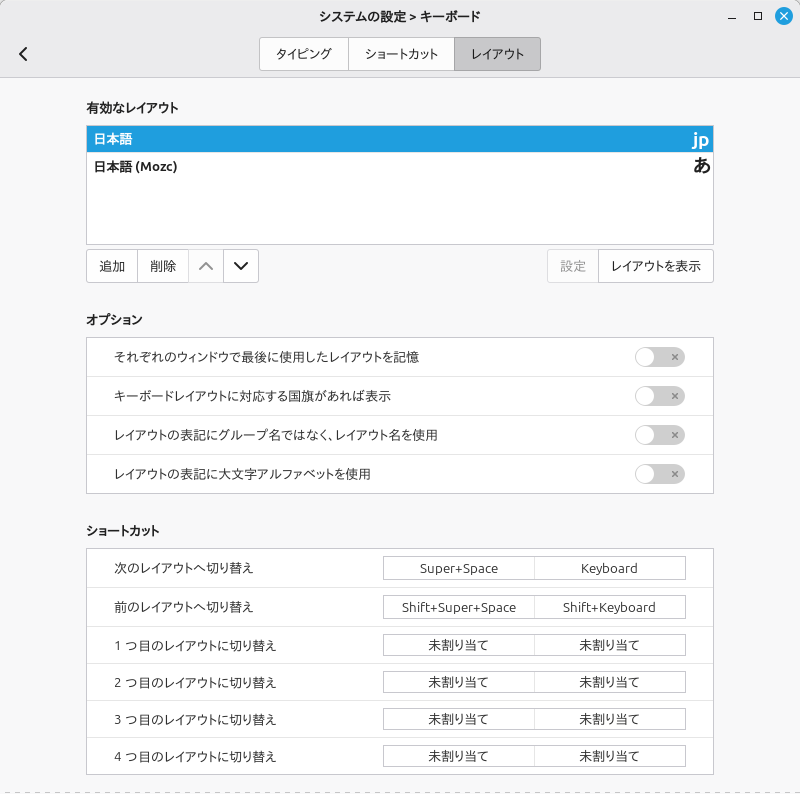Click the Shift+Keyboard shortcut binding cell
The height and width of the screenshot is (794, 800).
coord(609,607)
